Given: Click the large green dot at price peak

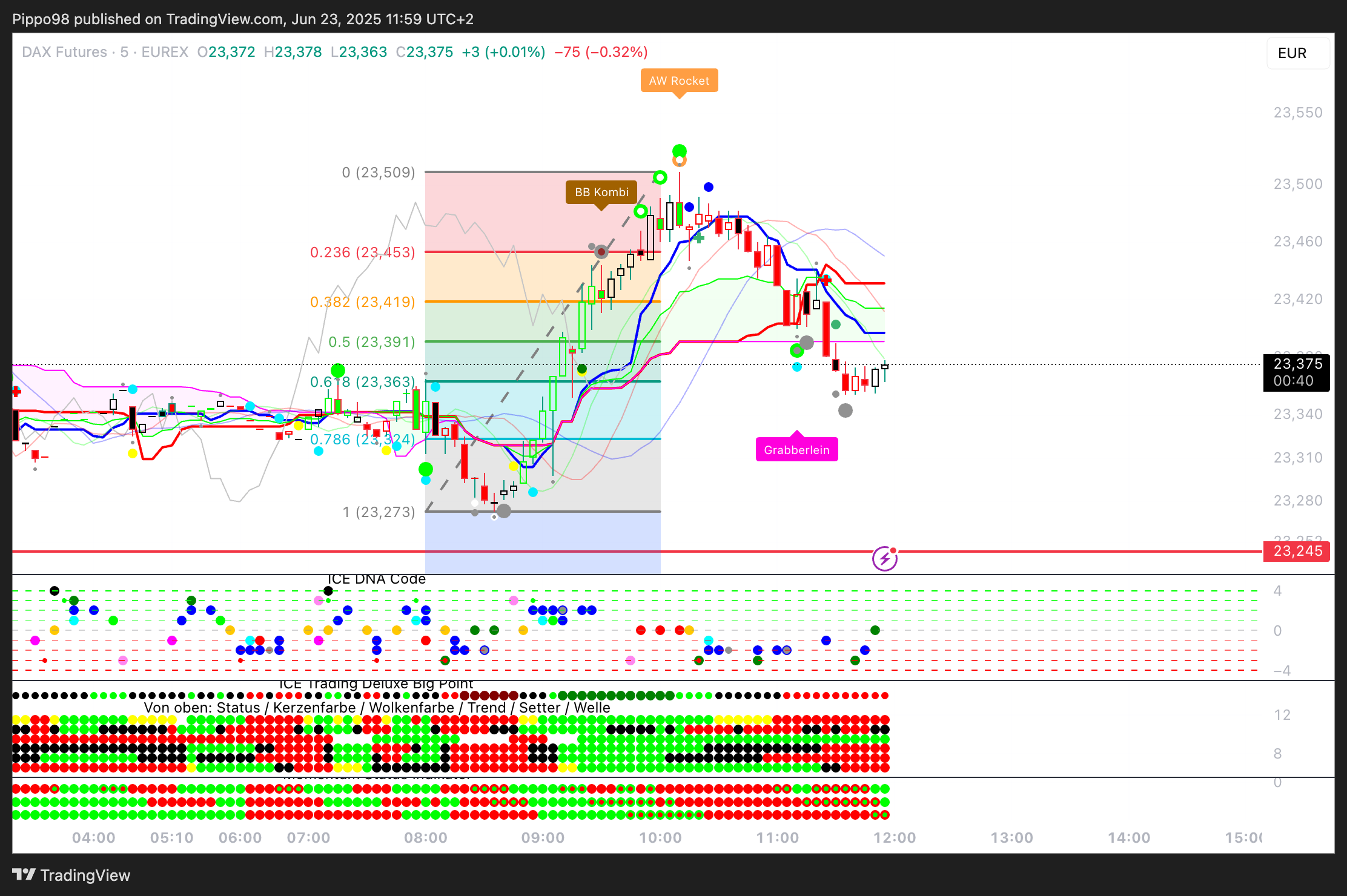Looking at the screenshot, I should click(x=679, y=151).
